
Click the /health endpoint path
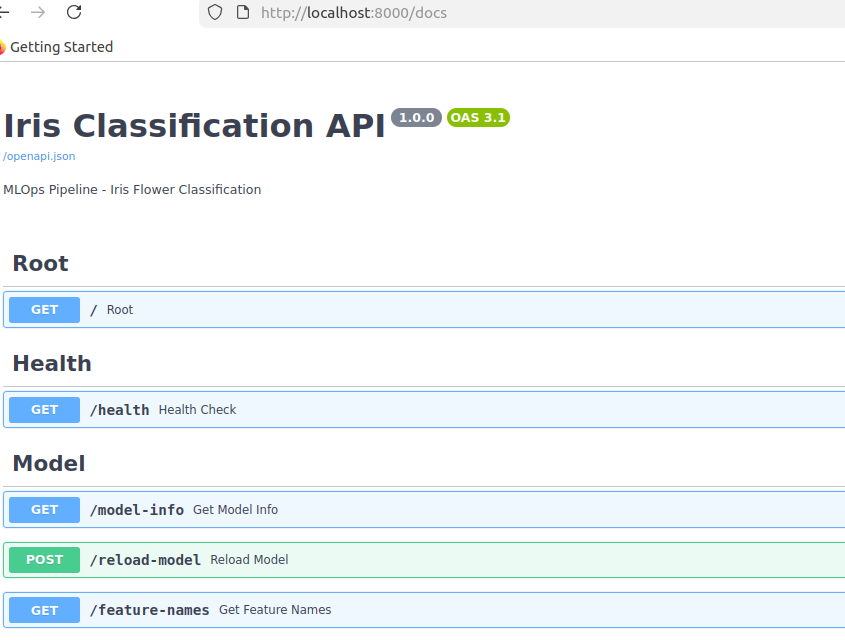pos(120,410)
